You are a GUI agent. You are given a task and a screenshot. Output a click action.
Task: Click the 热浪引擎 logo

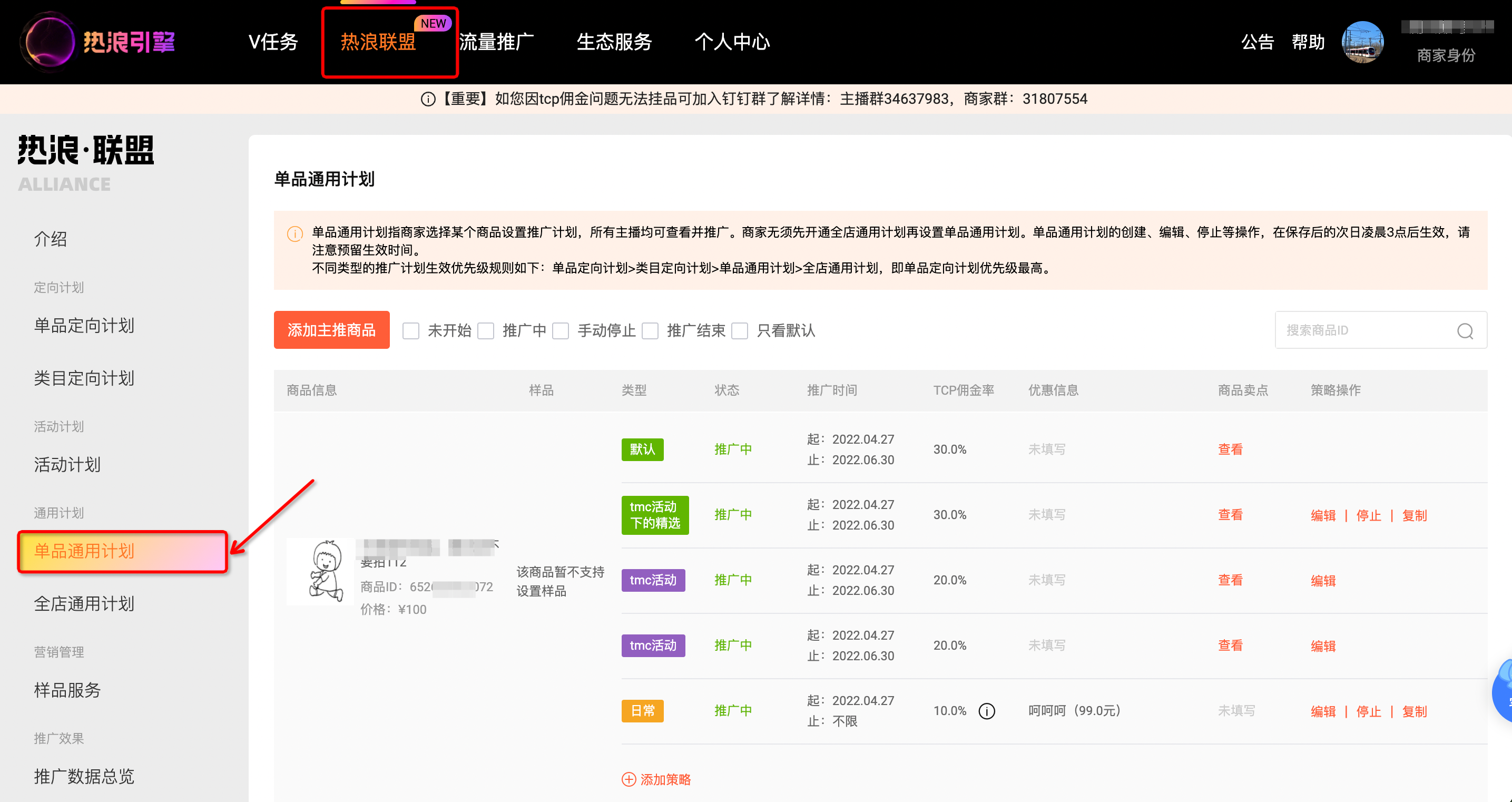pyautogui.click(x=98, y=42)
